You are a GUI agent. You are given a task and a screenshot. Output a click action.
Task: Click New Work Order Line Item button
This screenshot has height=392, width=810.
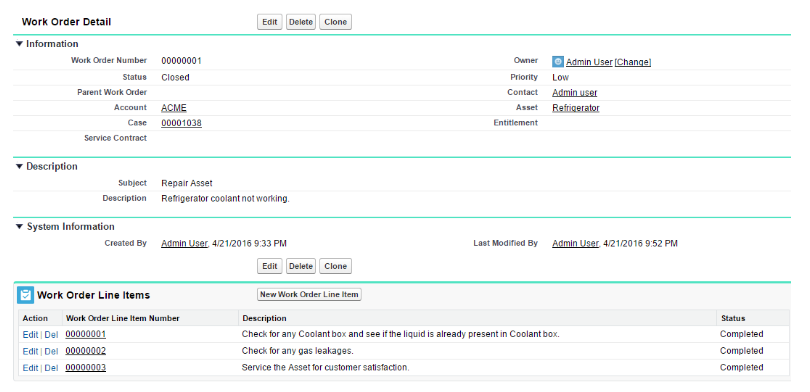309,294
